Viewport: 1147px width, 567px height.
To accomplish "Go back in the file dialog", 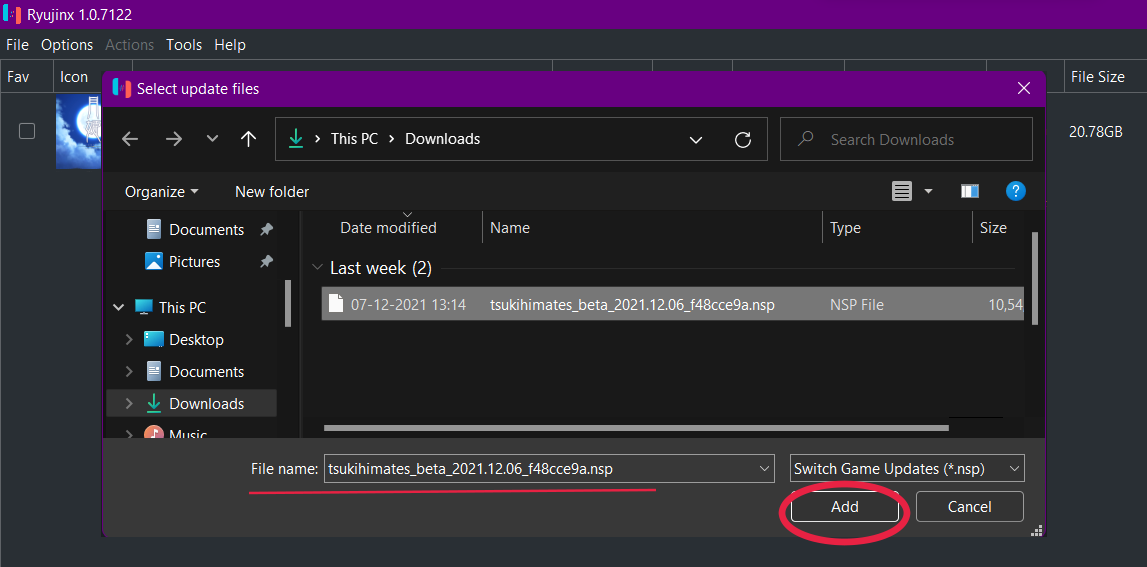I will 130,139.
